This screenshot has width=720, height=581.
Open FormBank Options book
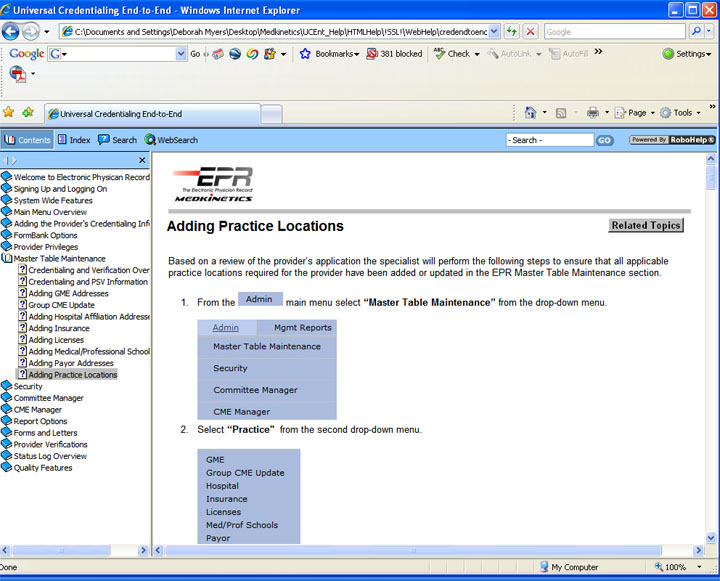45,235
